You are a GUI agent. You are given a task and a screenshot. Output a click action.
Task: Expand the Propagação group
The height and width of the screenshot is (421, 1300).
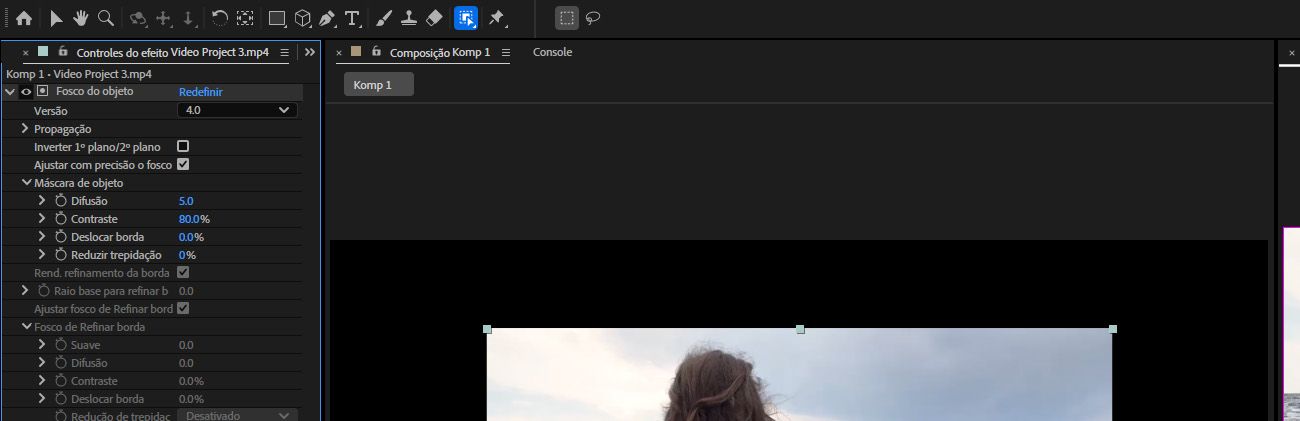[x=26, y=128]
